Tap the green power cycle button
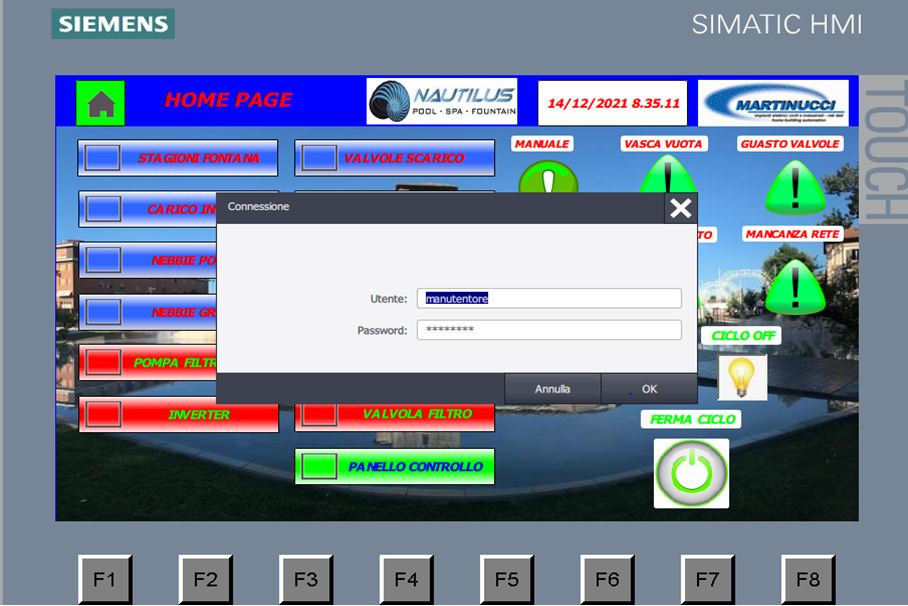Screen dimensions: 908x606 tap(691, 473)
